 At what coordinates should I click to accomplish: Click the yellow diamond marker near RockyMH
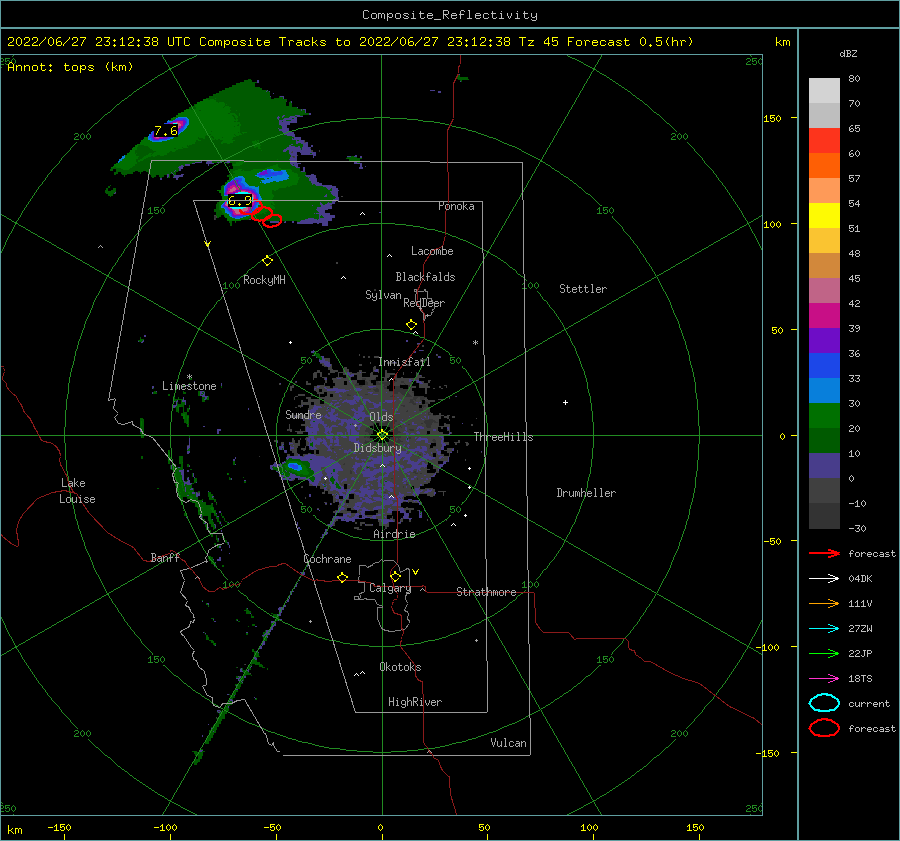(267, 261)
